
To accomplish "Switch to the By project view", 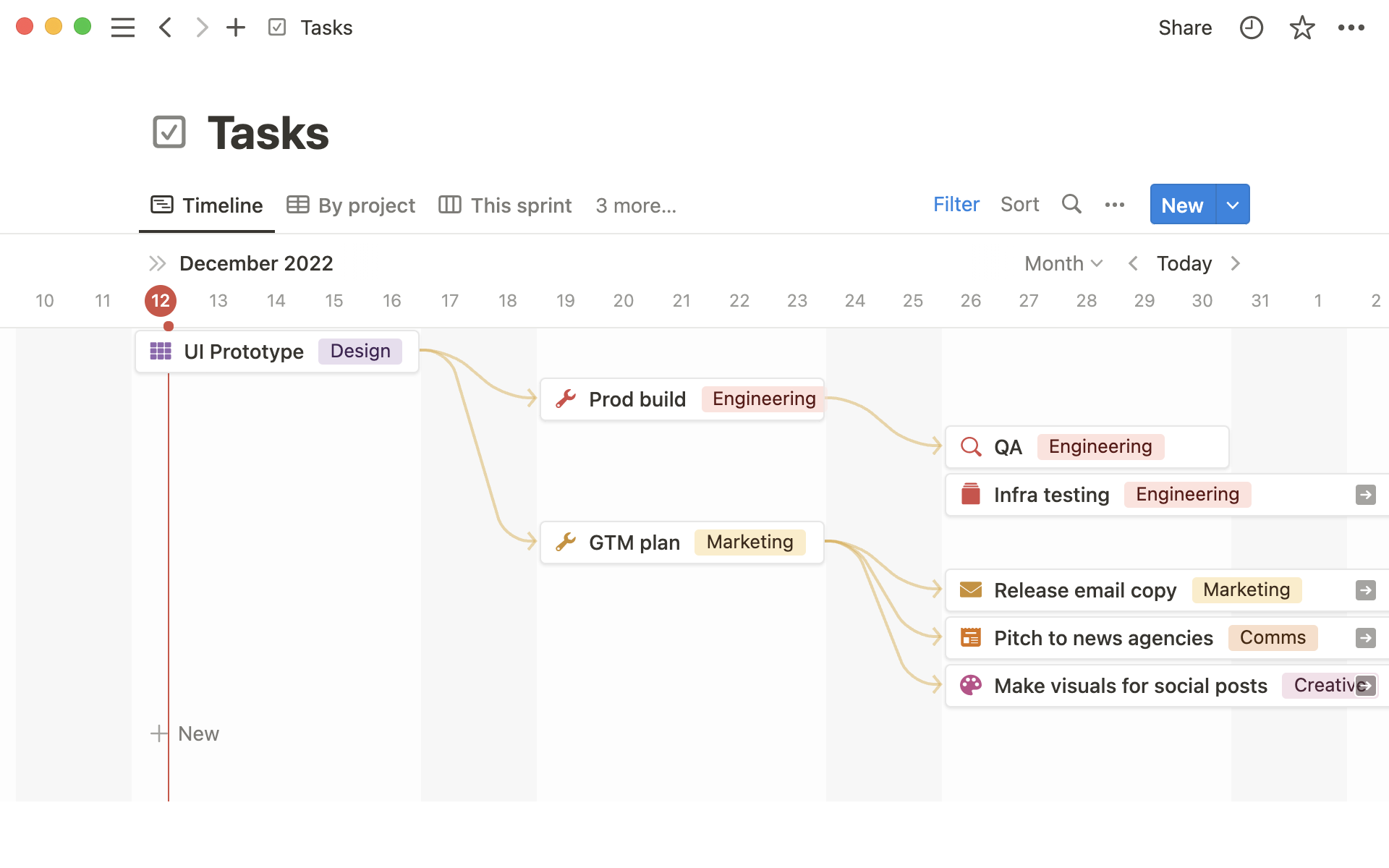I will coord(351,205).
